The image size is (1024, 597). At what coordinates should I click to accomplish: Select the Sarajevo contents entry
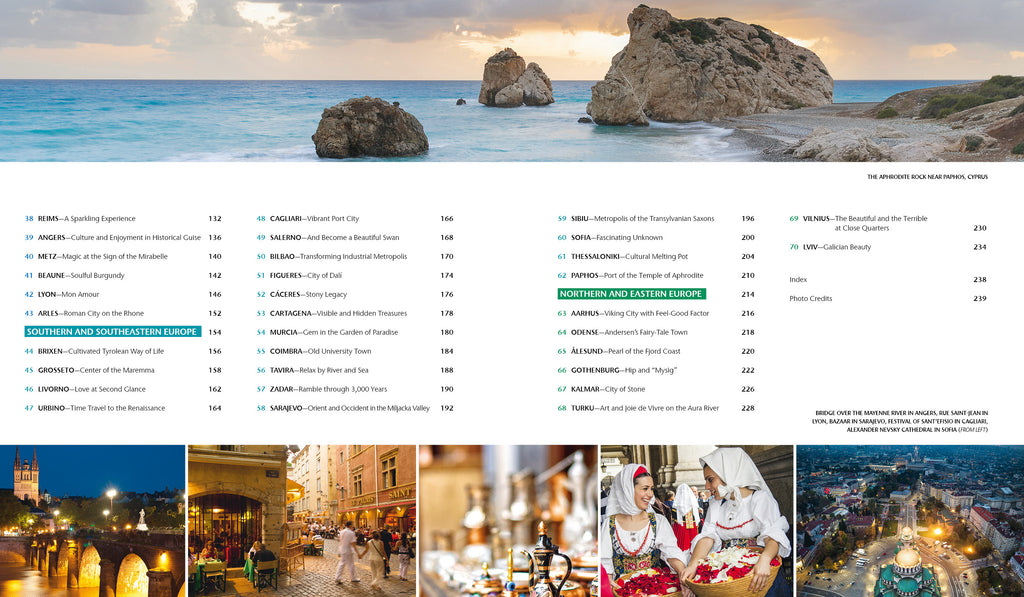[x=349, y=408]
